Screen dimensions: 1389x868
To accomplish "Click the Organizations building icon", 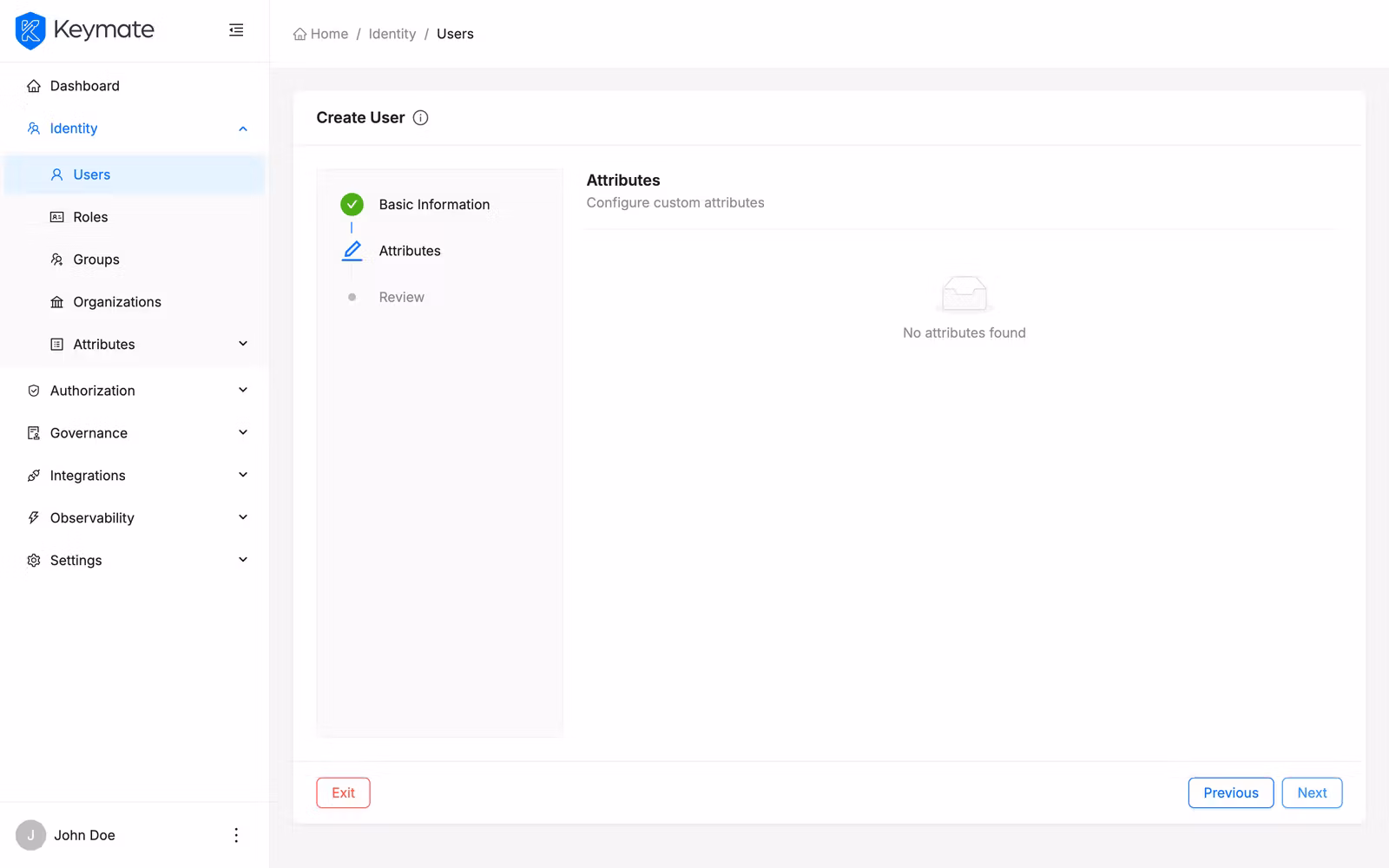I will (56, 301).
